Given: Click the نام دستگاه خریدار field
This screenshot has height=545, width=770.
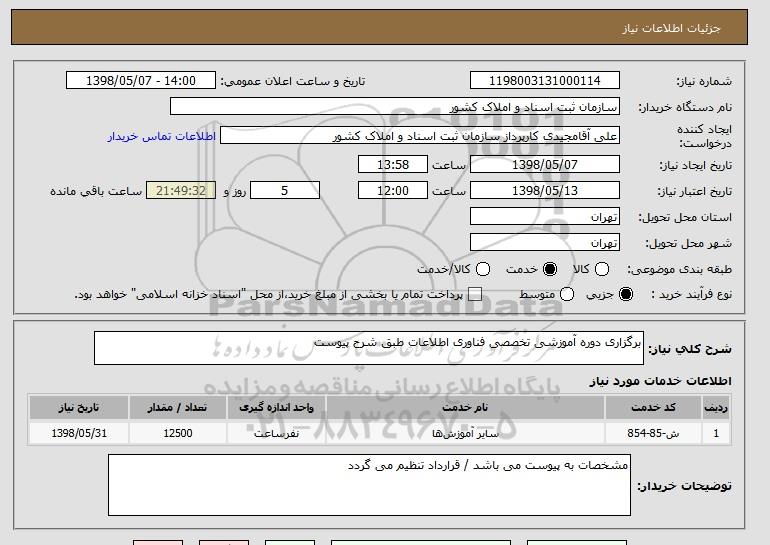Looking at the screenshot, I should [395, 107].
